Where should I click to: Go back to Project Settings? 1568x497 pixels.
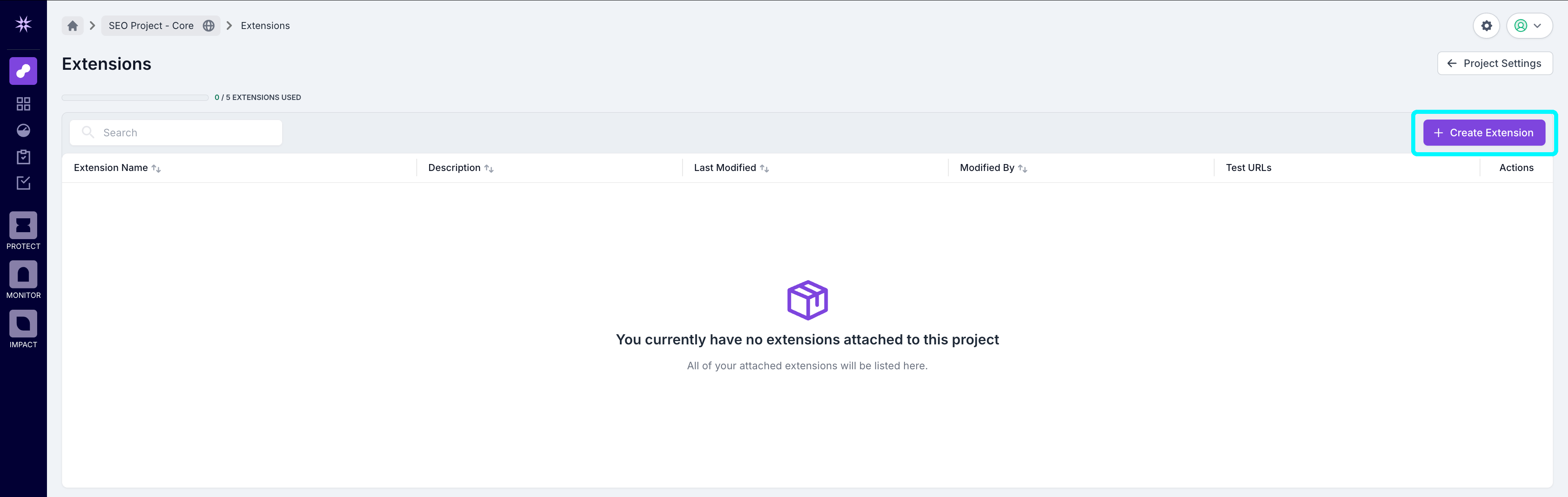click(1494, 63)
